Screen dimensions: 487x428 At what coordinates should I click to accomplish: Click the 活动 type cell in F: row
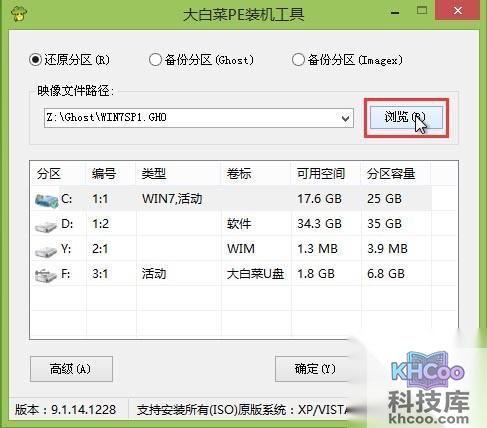coord(154,274)
